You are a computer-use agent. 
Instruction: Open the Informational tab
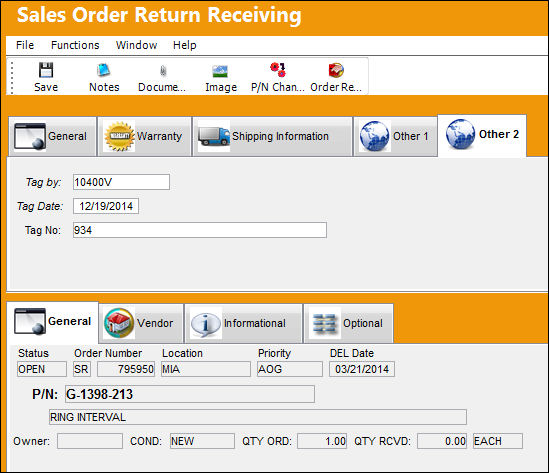tap(243, 323)
